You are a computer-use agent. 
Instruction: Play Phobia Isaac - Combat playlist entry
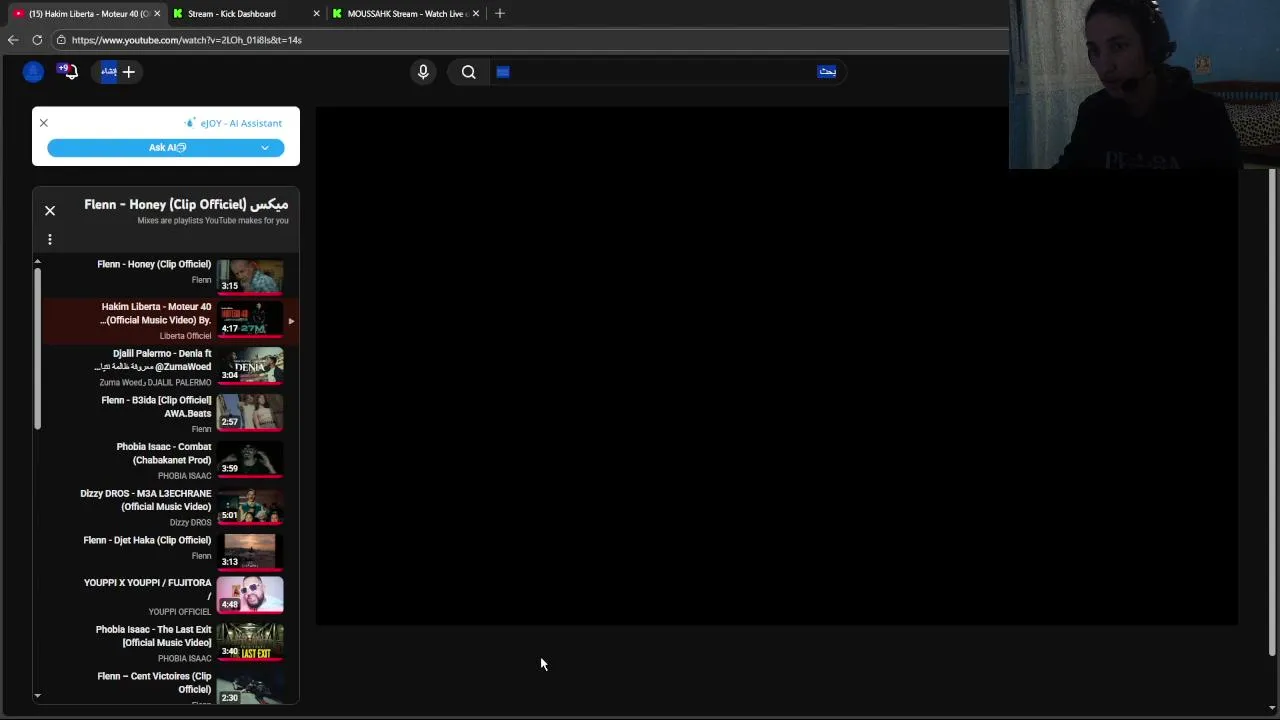[168, 461]
